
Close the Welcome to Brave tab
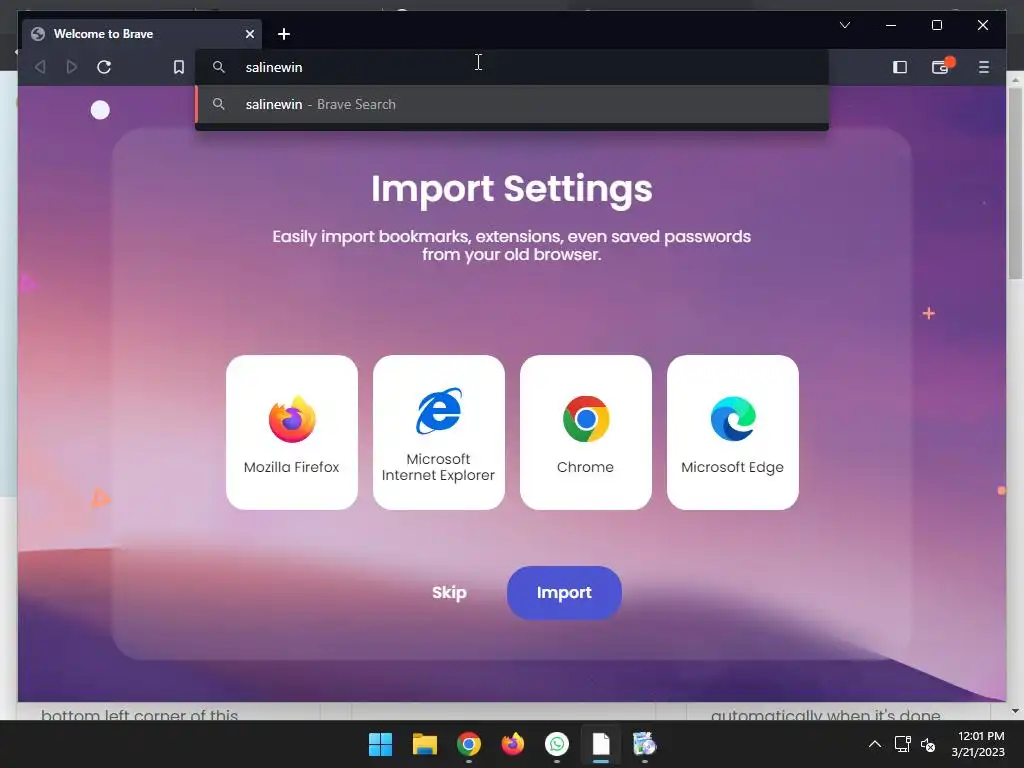(x=249, y=34)
